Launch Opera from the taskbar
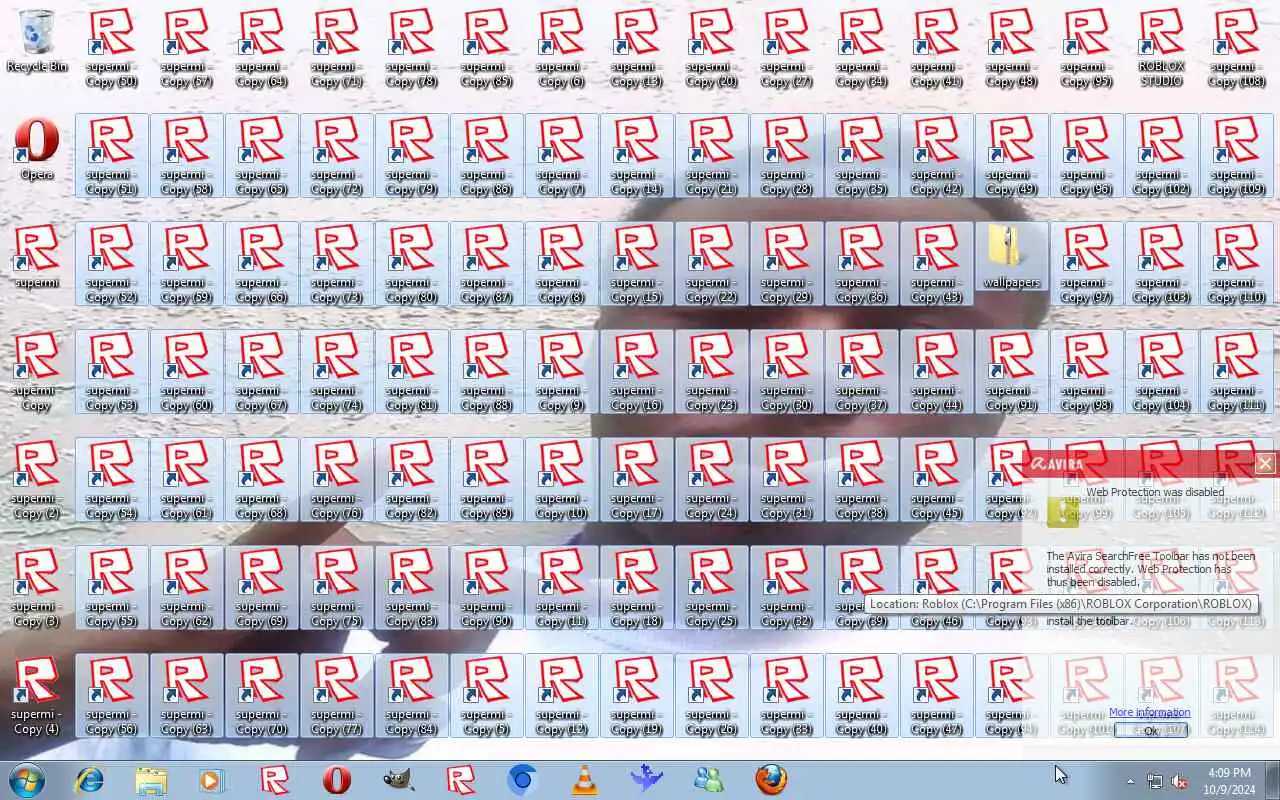Image resolution: width=1280 pixels, height=800 pixels. pyautogui.click(x=337, y=779)
